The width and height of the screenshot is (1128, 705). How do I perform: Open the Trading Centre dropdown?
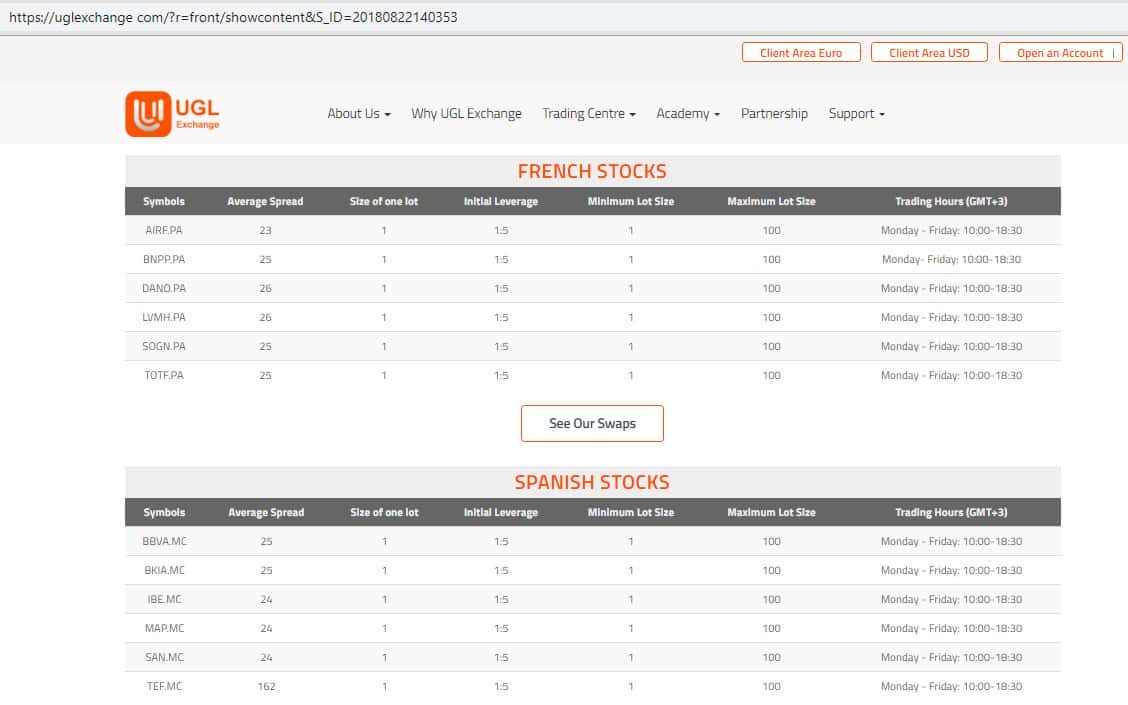pyautogui.click(x=588, y=114)
